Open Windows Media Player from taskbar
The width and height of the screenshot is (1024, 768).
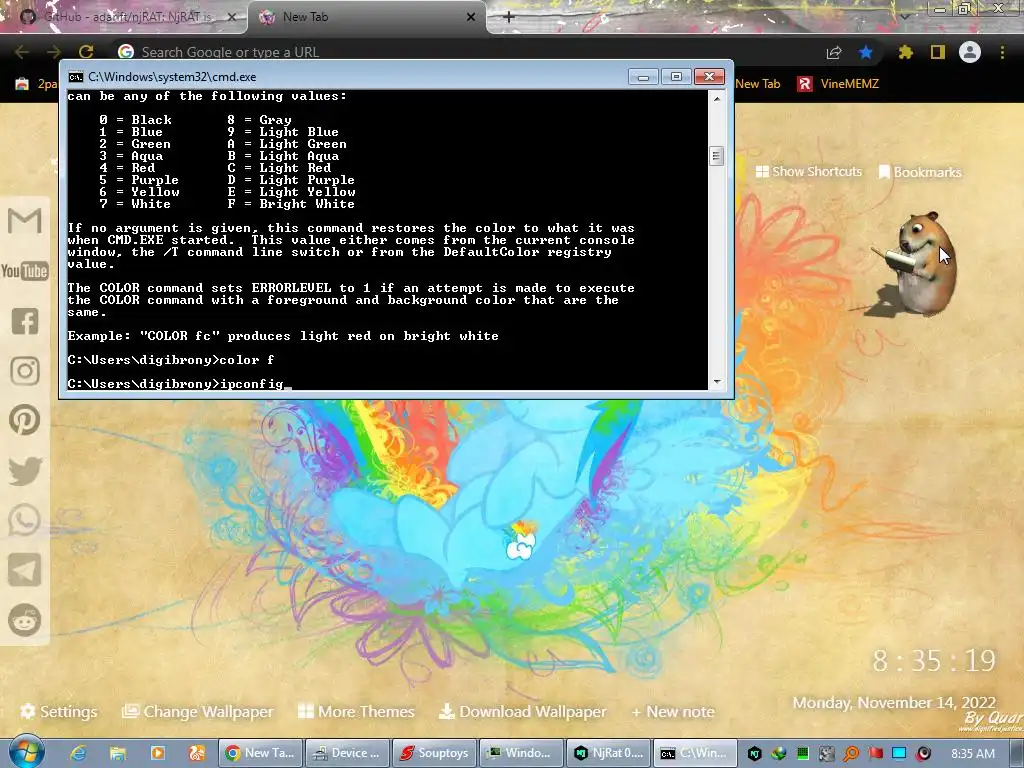click(x=157, y=753)
